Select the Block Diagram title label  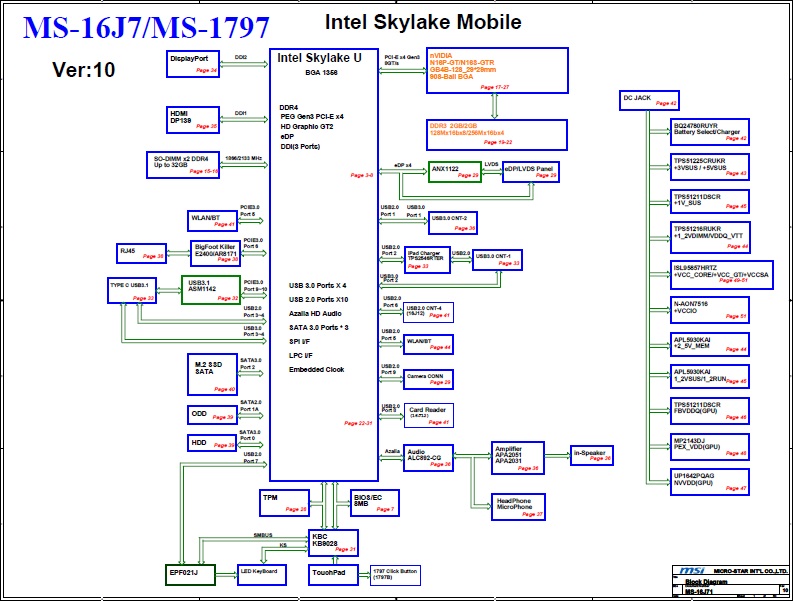(706, 582)
